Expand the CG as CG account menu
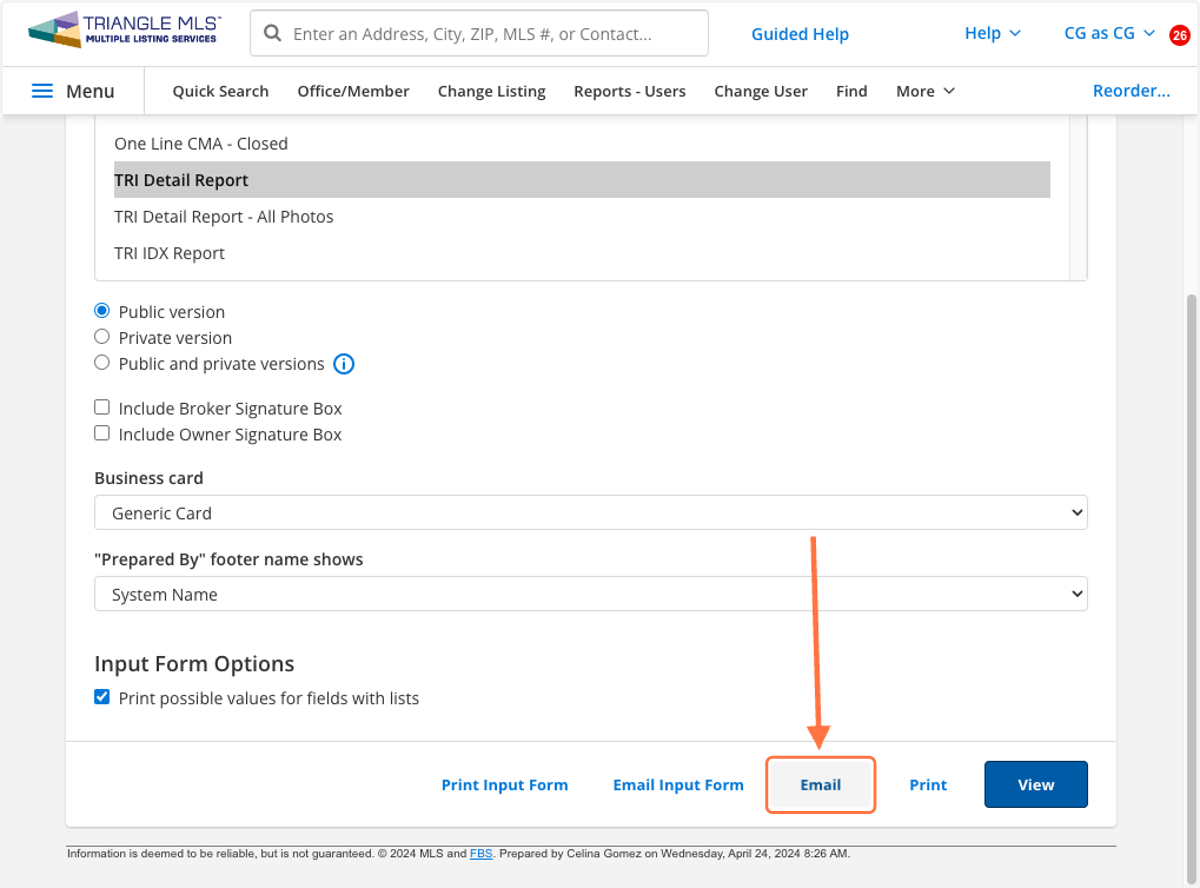Screen dimensions: 1200x888 (x=1109, y=33)
